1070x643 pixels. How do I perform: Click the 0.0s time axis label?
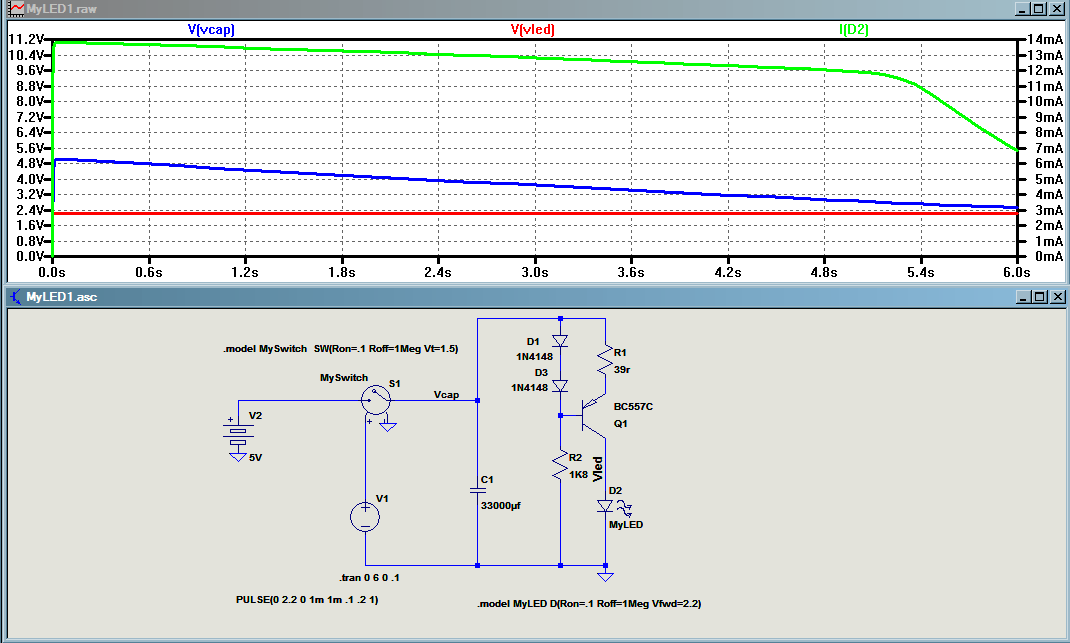pyautogui.click(x=52, y=272)
